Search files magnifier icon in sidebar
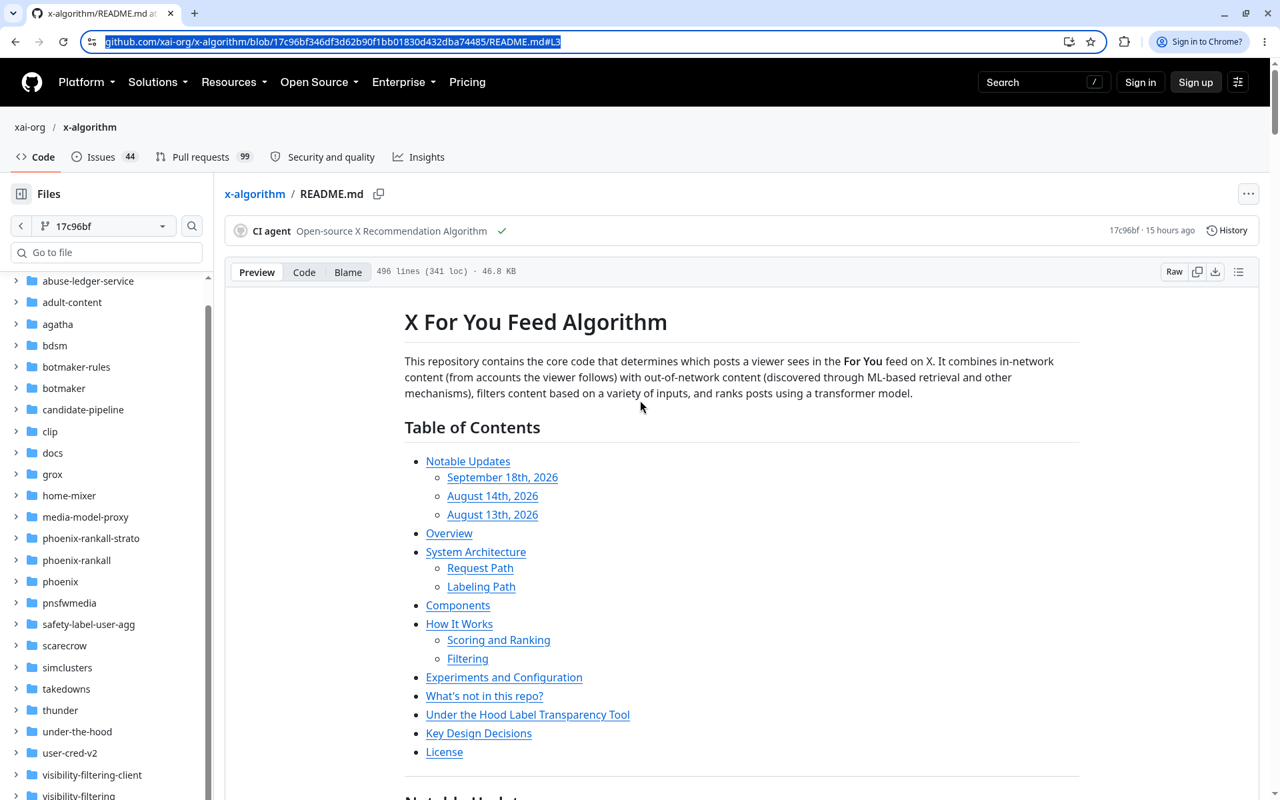 click(192, 226)
